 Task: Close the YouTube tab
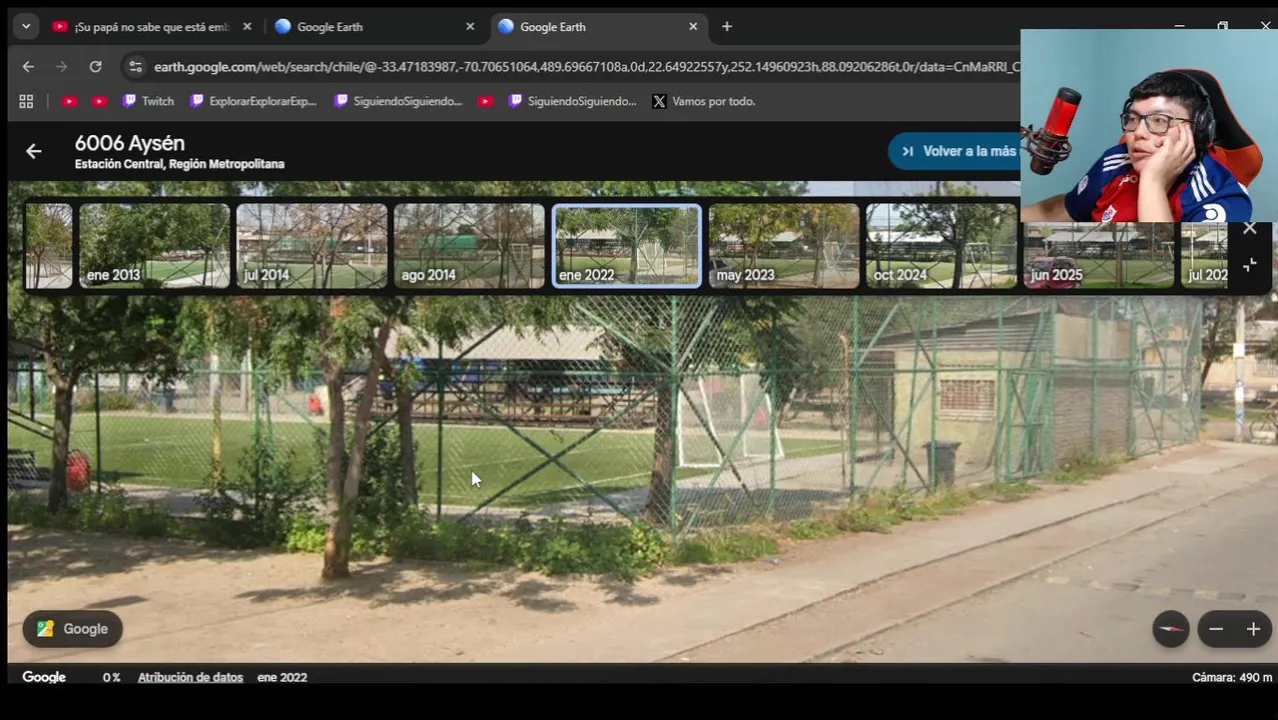click(x=247, y=27)
